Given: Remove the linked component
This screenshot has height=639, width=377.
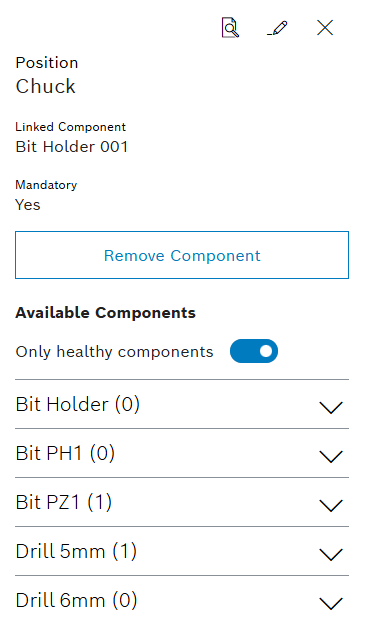Looking at the screenshot, I should click(182, 255).
